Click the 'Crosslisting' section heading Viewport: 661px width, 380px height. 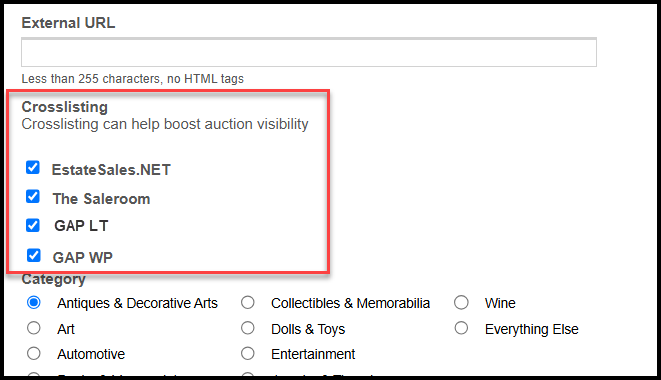[x=64, y=107]
